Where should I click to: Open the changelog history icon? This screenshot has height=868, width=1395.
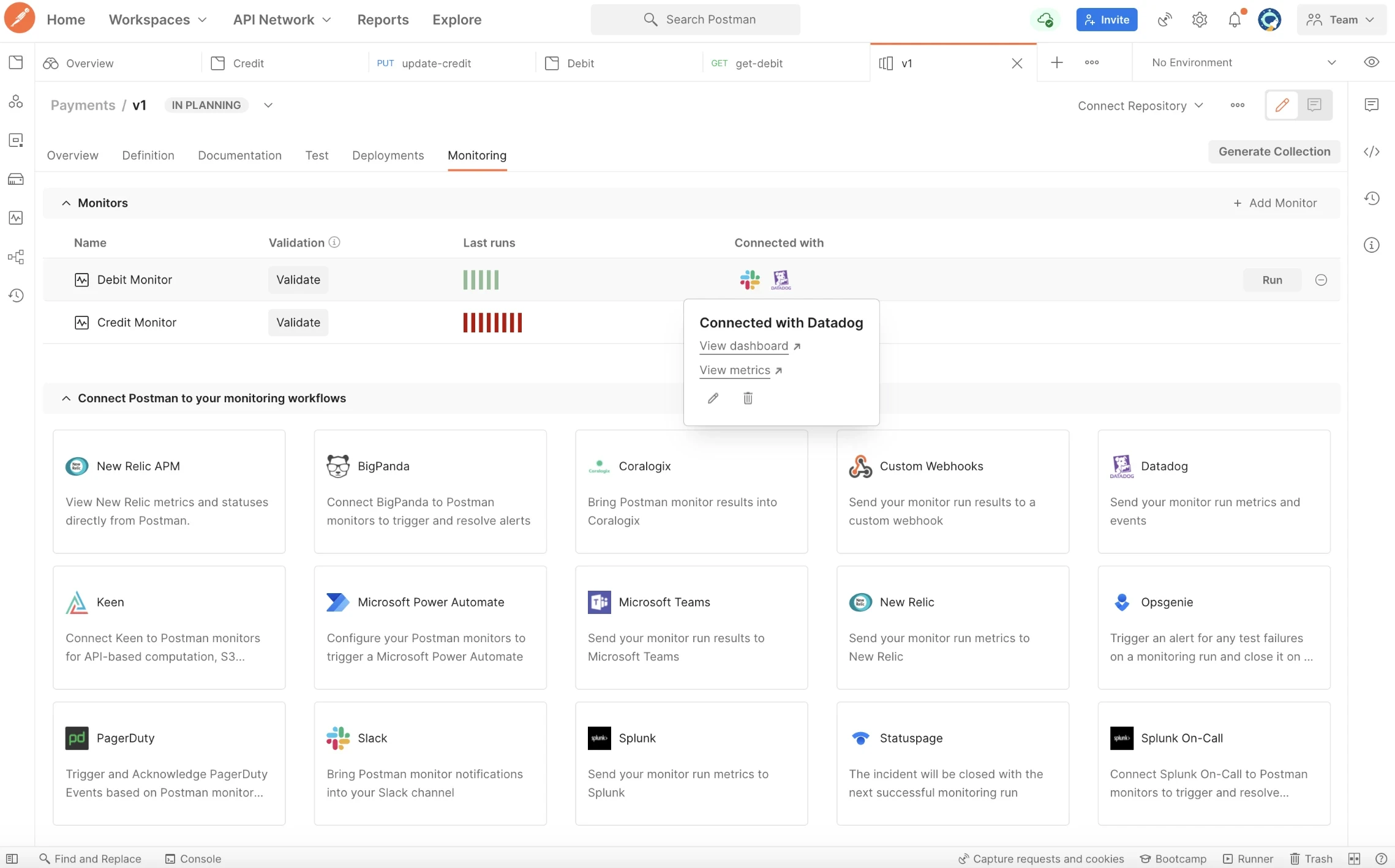click(1372, 198)
